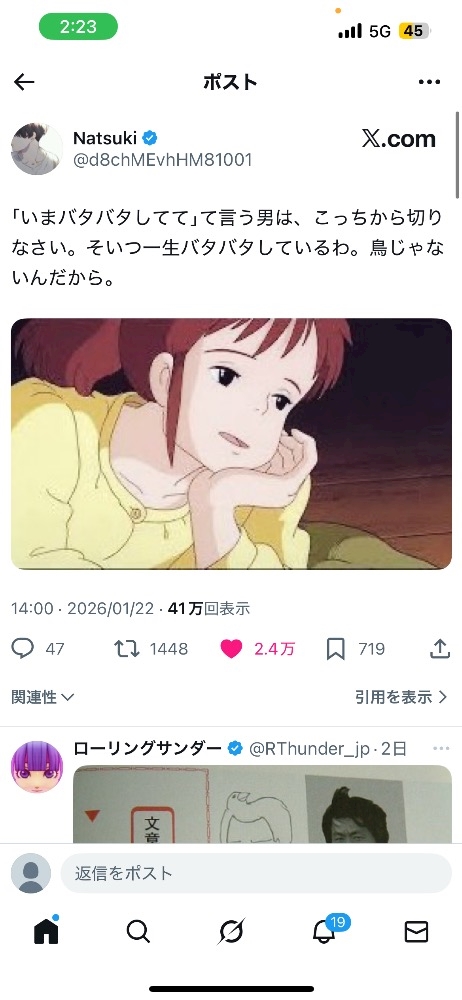Screen dimensions: 462x1000
Task: Open the Search magnifier tab
Action: tap(138, 932)
